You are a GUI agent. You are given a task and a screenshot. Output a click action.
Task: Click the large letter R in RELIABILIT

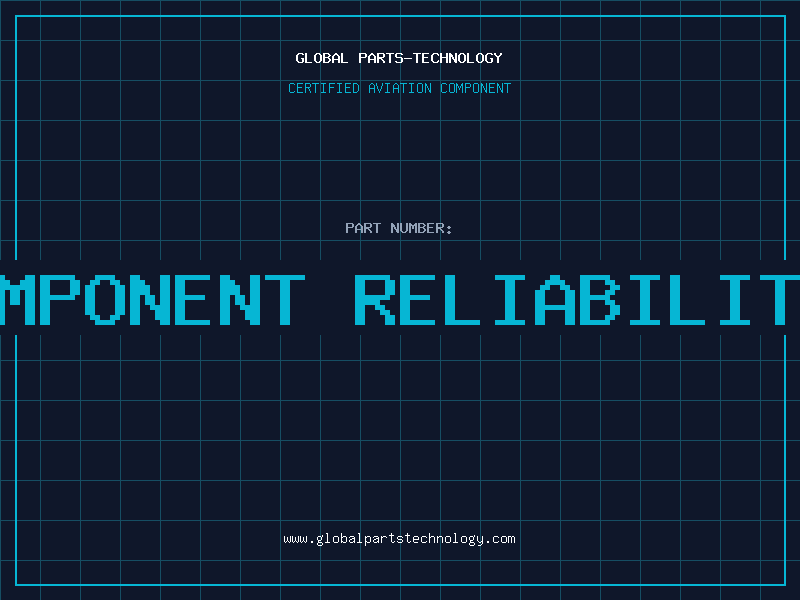click(x=375, y=300)
